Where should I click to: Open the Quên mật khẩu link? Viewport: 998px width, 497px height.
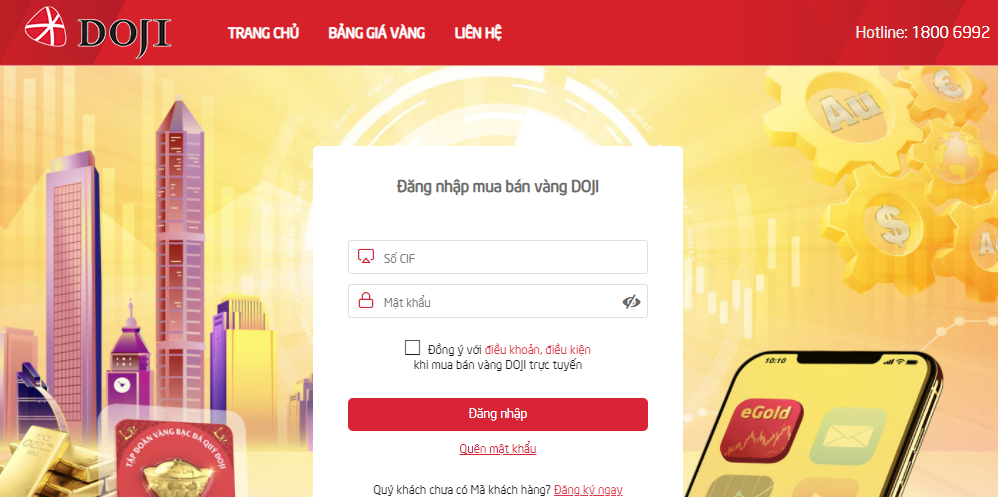point(498,449)
